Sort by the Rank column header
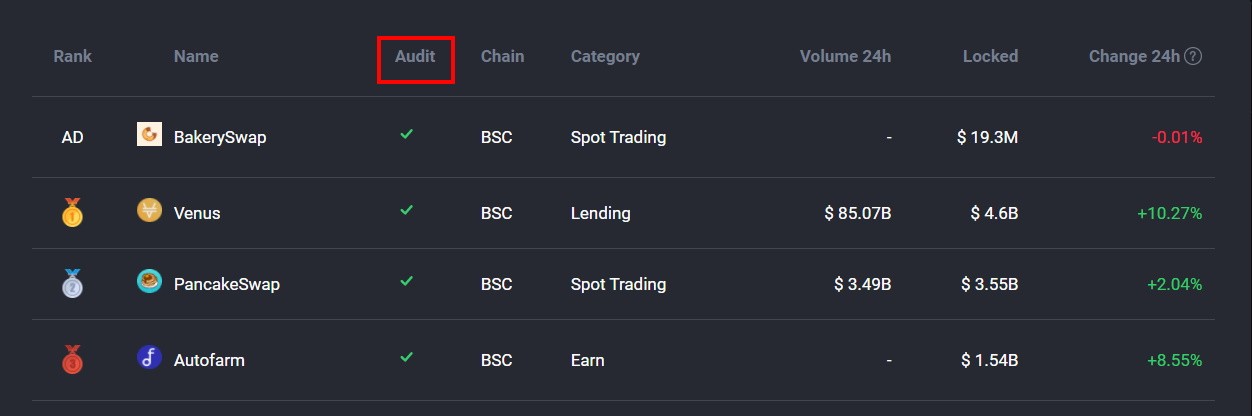The height and width of the screenshot is (416, 1252). (72, 57)
